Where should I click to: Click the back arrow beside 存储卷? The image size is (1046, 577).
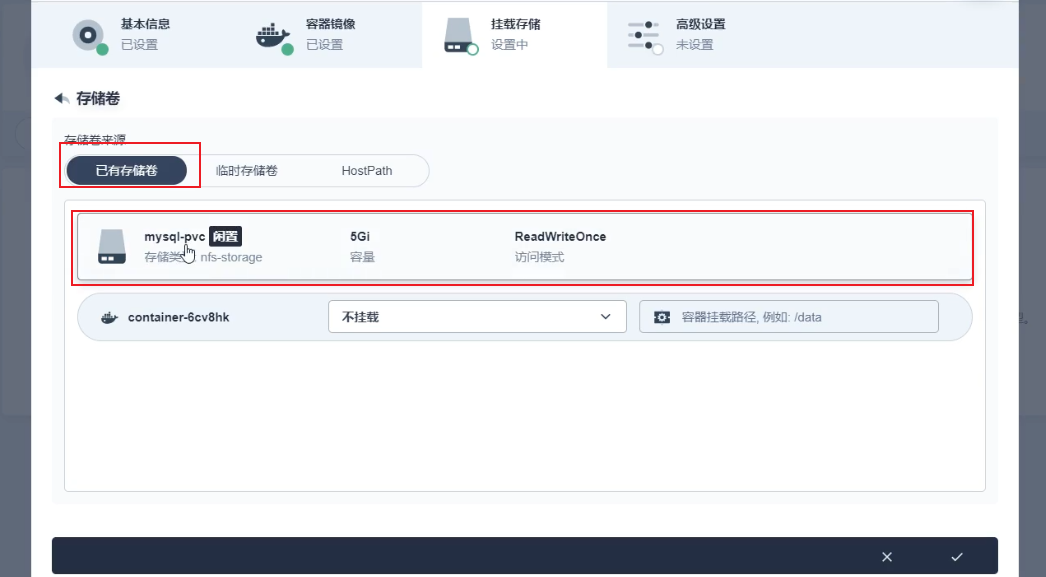[62, 99]
